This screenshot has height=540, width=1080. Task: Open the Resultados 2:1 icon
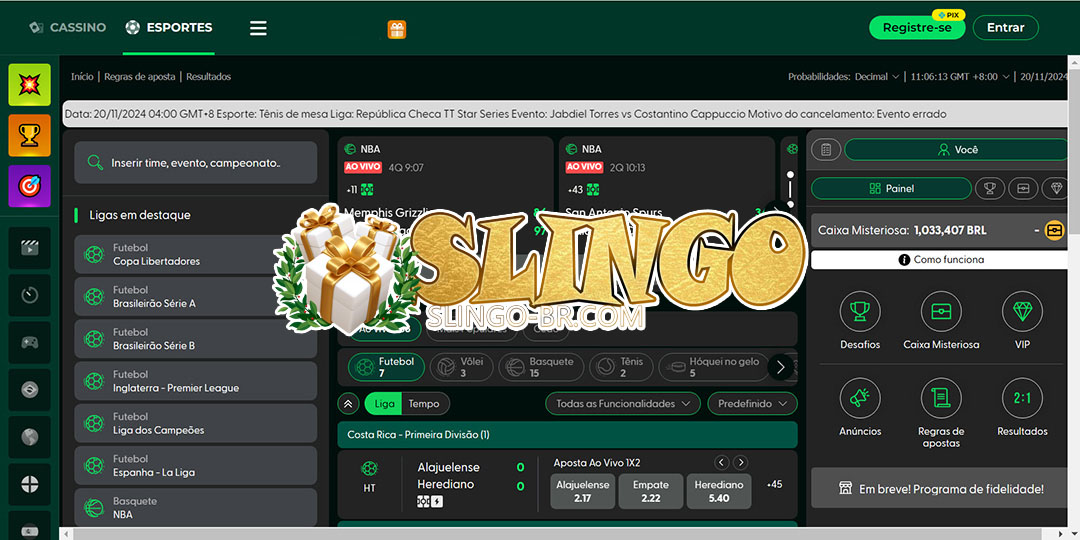click(1023, 398)
